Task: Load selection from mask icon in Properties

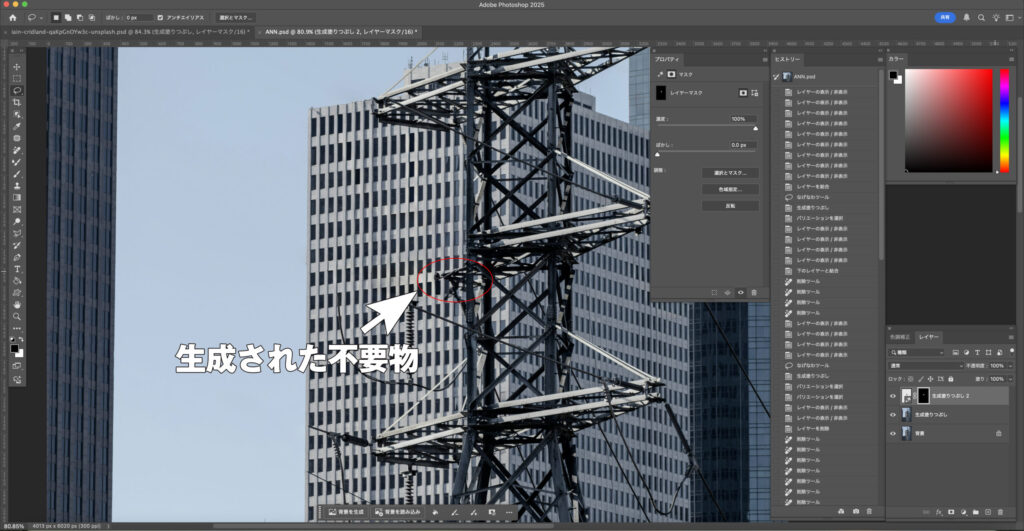Action: click(x=714, y=293)
